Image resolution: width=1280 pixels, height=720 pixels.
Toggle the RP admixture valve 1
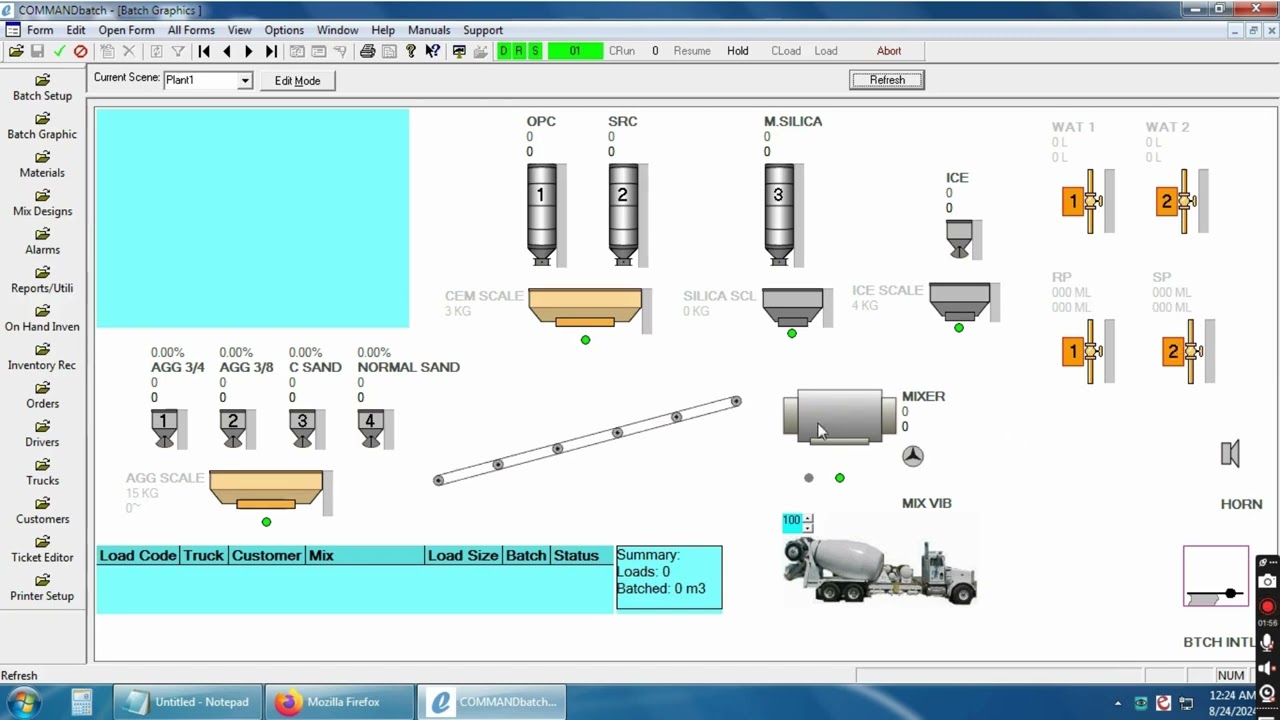click(x=1082, y=351)
